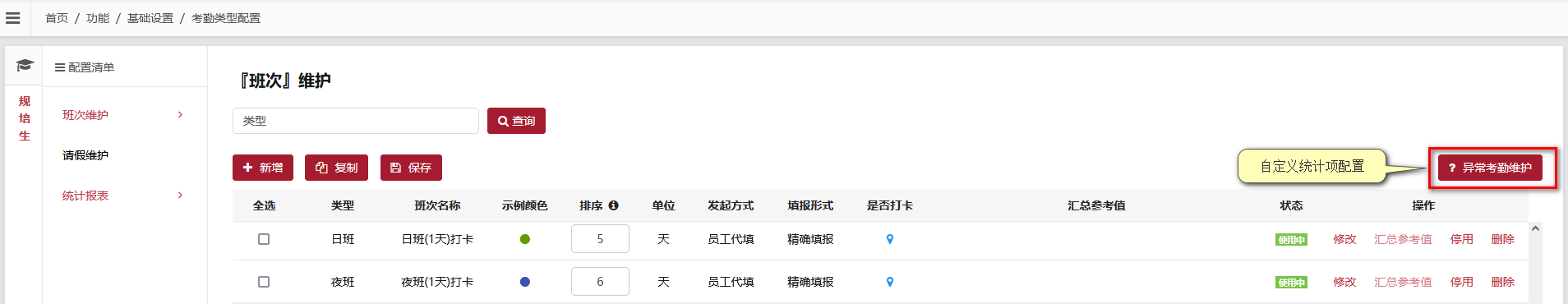The height and width of the screenshot is (304, 1568).
Task: Go to 基础设置 in the breadcrumb
Action: [x=150, y=18]
